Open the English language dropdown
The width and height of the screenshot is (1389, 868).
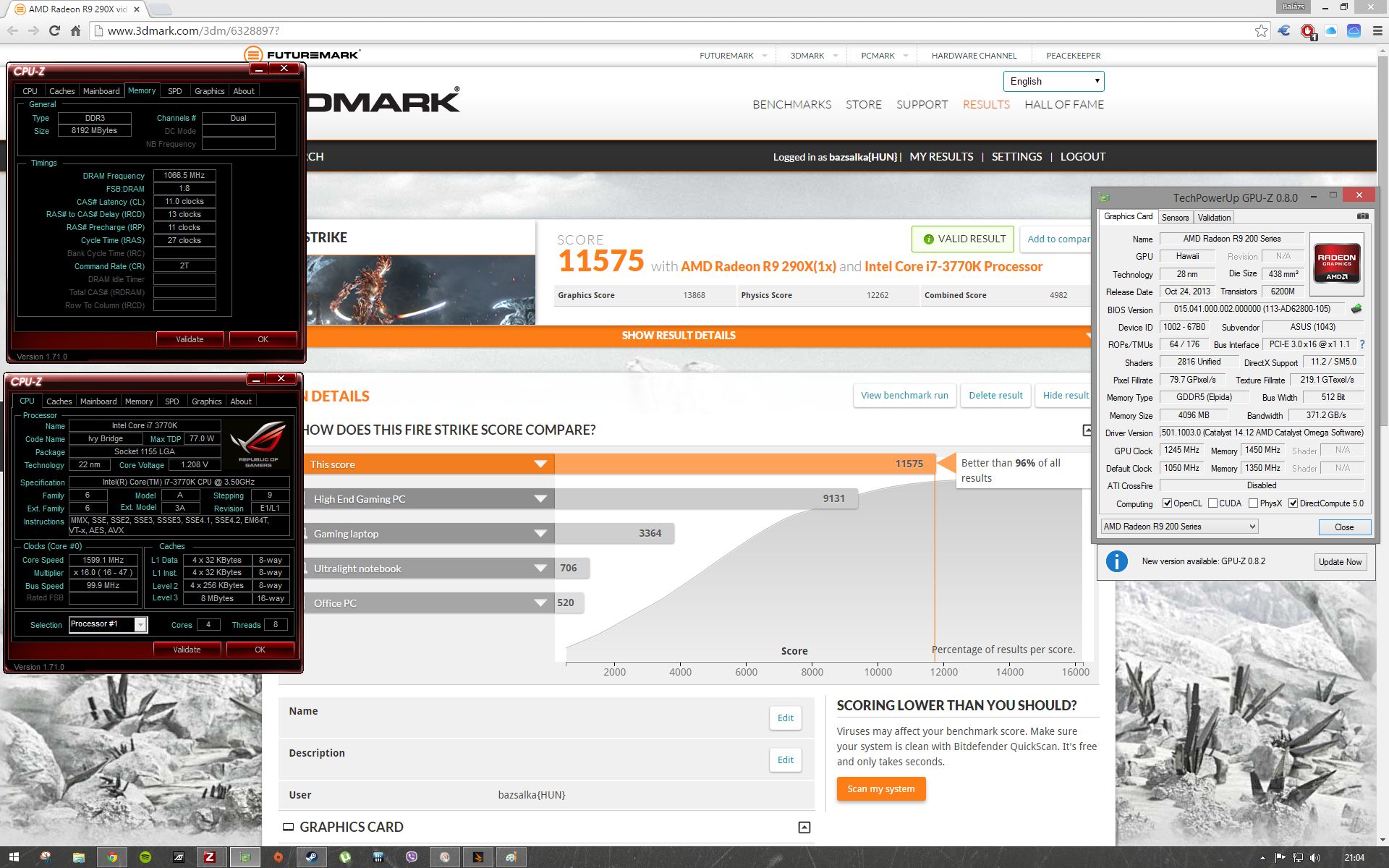pyautogui.click(x=1054, y=81)
